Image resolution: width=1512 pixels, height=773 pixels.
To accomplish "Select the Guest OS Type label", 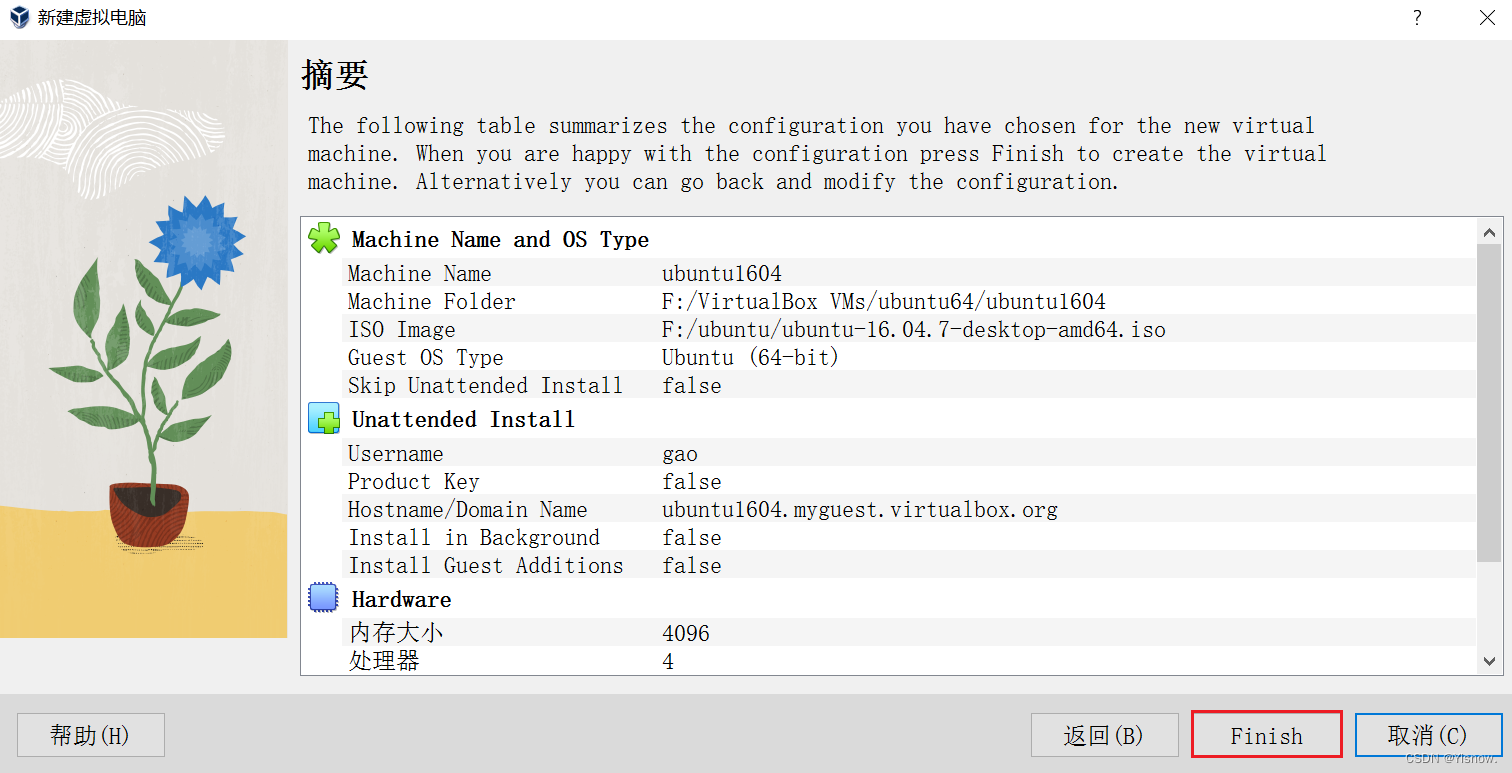I will point(425,358).
